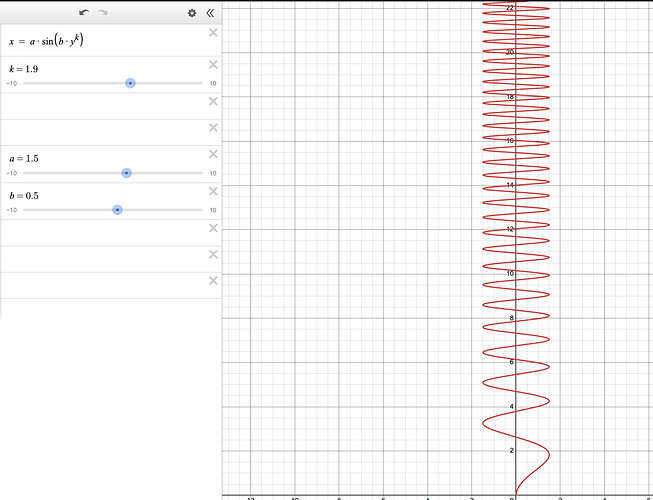This screenshot has width=653, height=500.
Task: Edit the b slider lower limit -10
Action: (x=12, y=210)
